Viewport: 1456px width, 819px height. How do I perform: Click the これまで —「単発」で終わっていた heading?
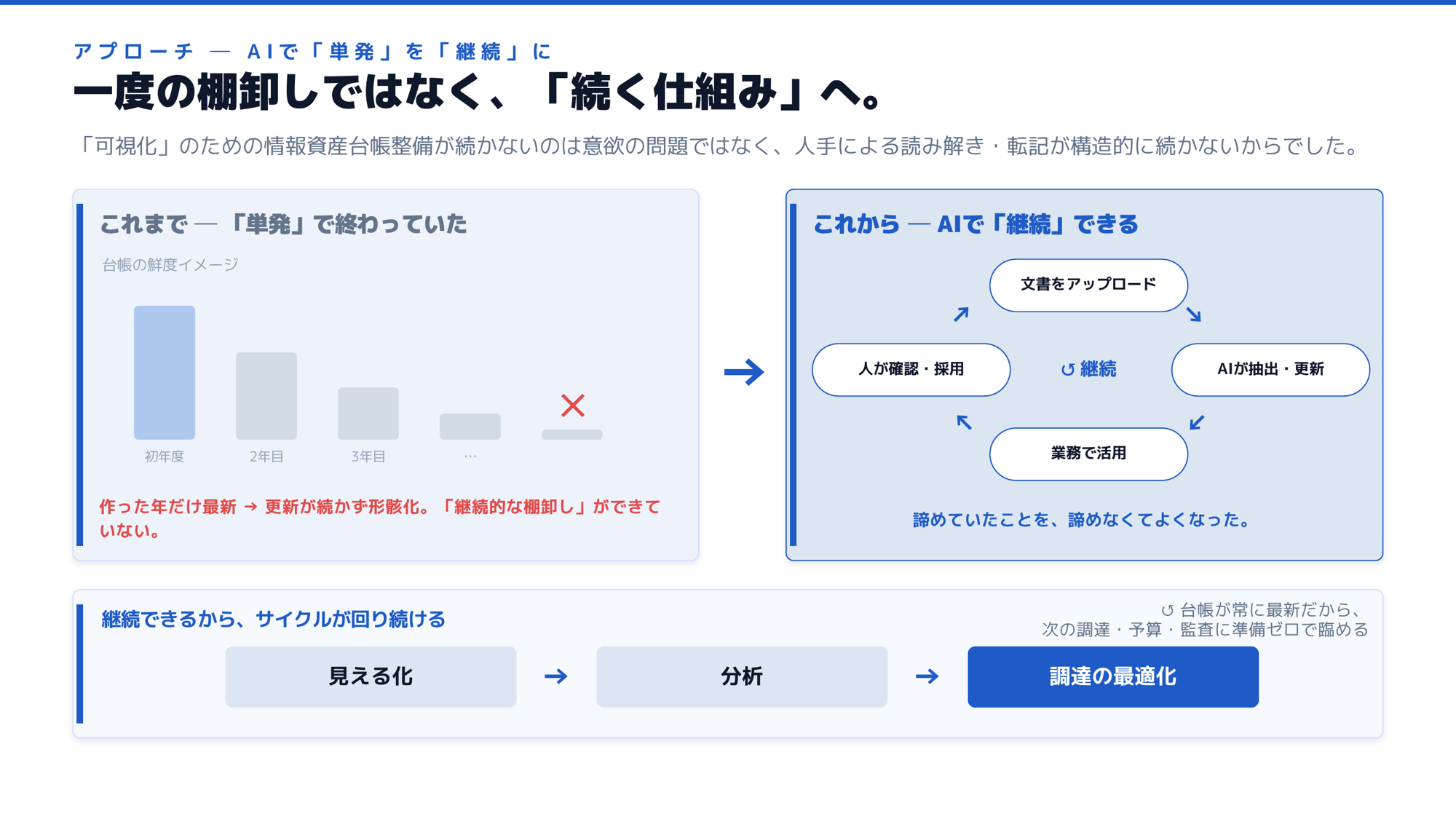pyautogui.click(x=283, y=224)
